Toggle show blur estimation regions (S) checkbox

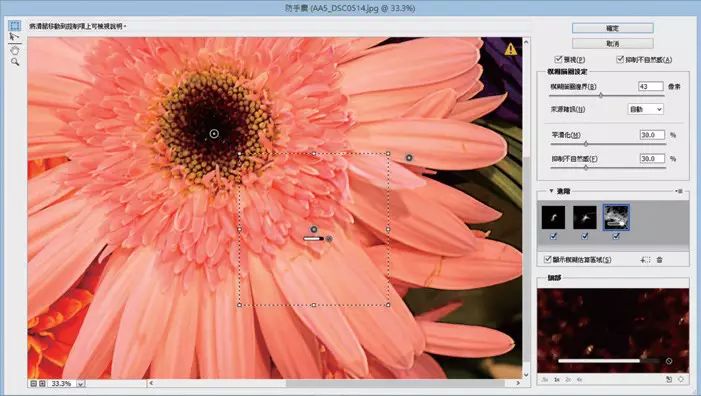click(547, 259)
